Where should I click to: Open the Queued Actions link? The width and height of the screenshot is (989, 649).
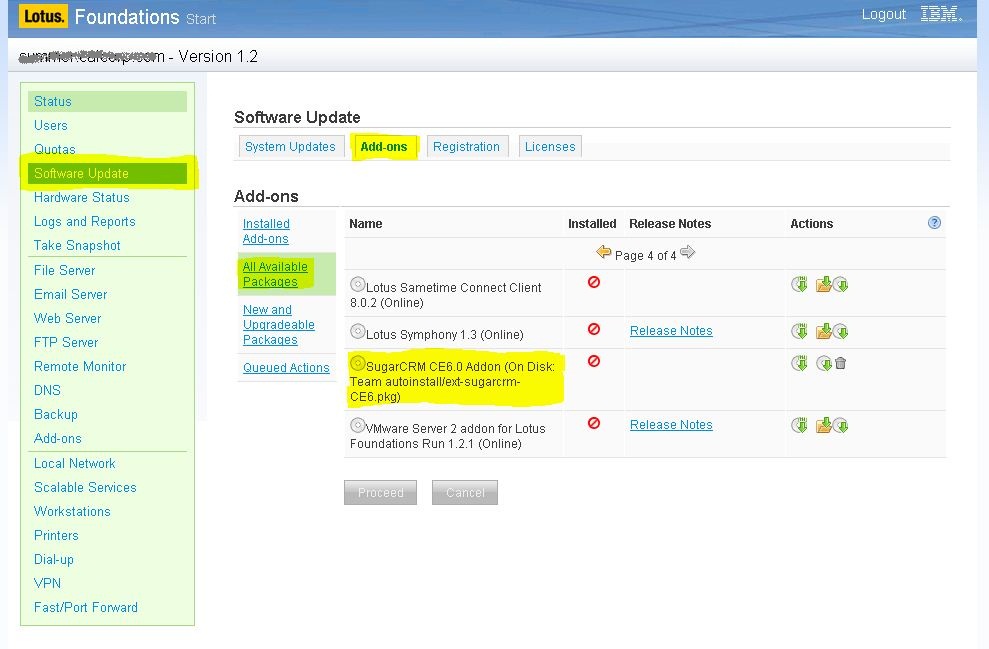click(286, 368)
